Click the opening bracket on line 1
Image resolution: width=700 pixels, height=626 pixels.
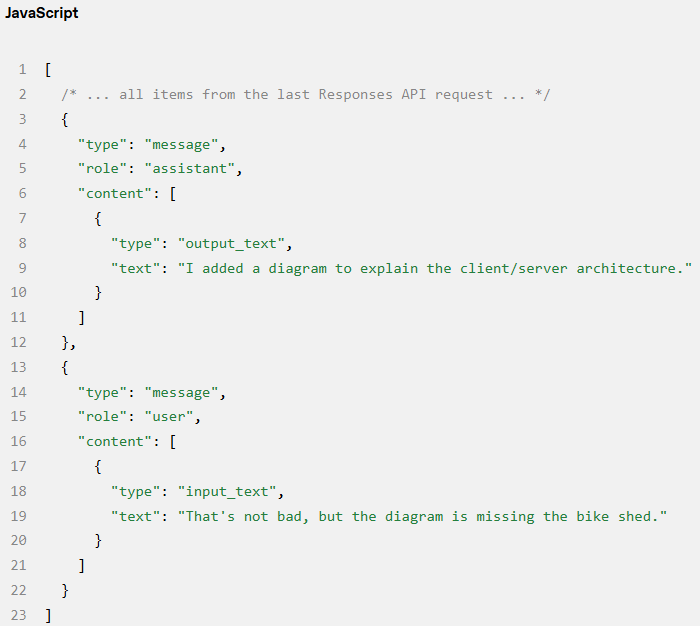[x=48, y=70]
